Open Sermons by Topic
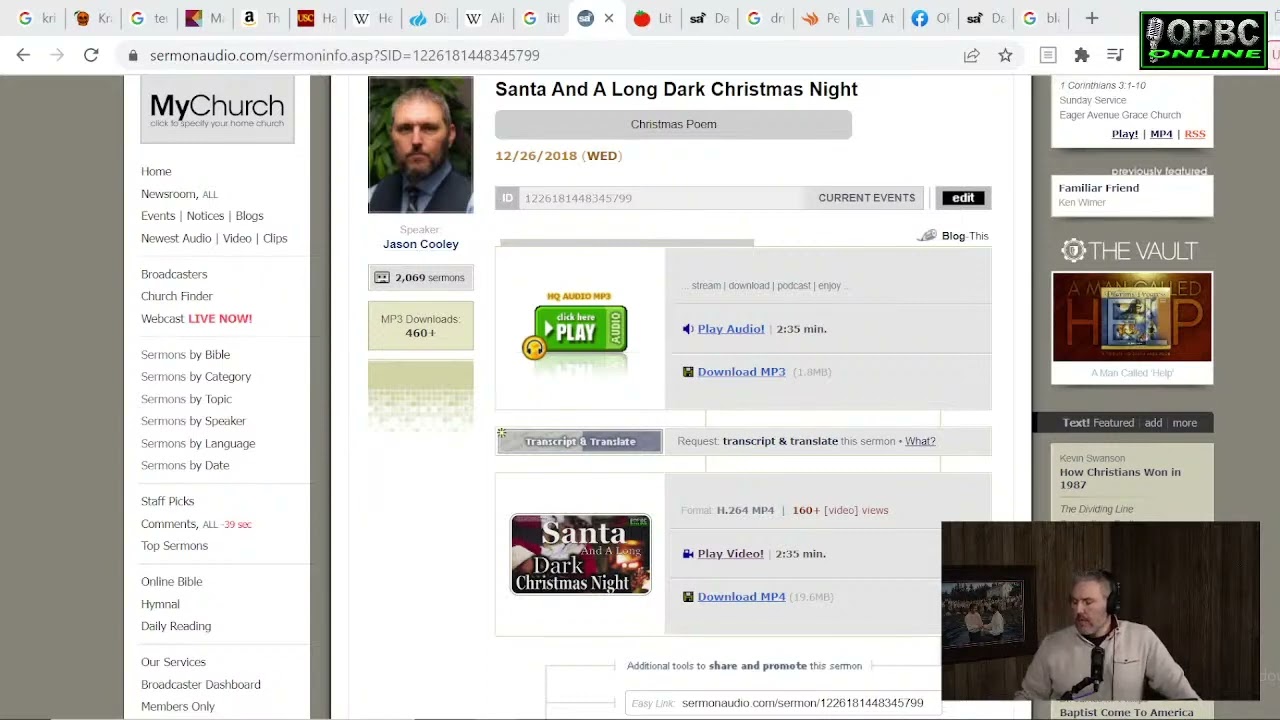Viewport: 1280px width, 720px height. coord(186,399)
